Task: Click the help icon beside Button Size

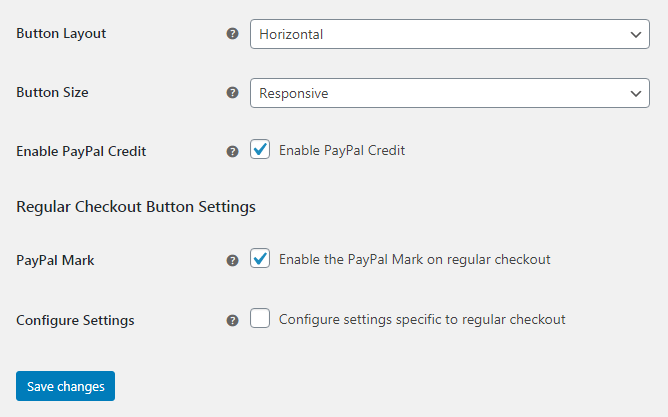Action: pyautogui.click(x=232, y=92)
